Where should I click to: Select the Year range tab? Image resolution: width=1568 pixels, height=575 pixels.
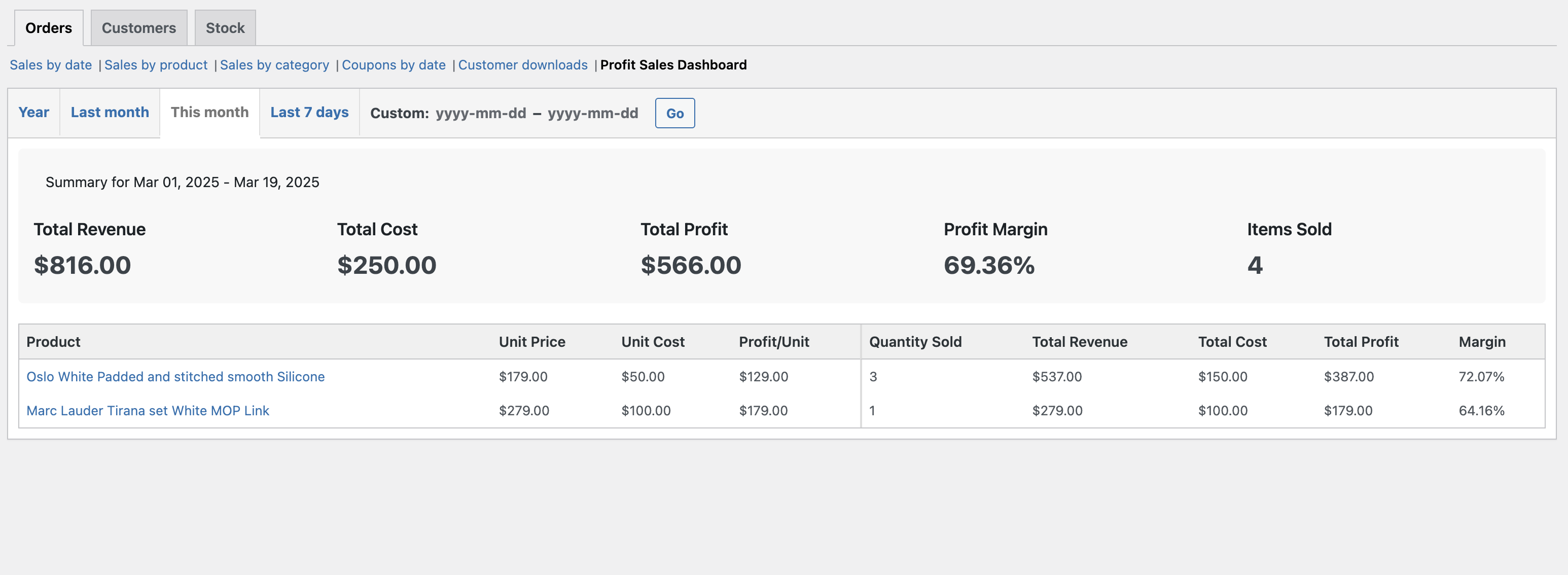click(33, 113)
